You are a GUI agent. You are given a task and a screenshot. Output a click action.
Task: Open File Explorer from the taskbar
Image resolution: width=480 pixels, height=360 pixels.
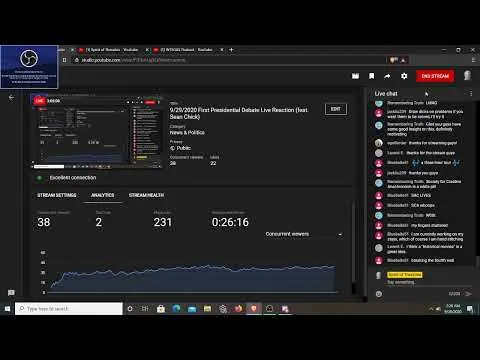click(207, 309)
